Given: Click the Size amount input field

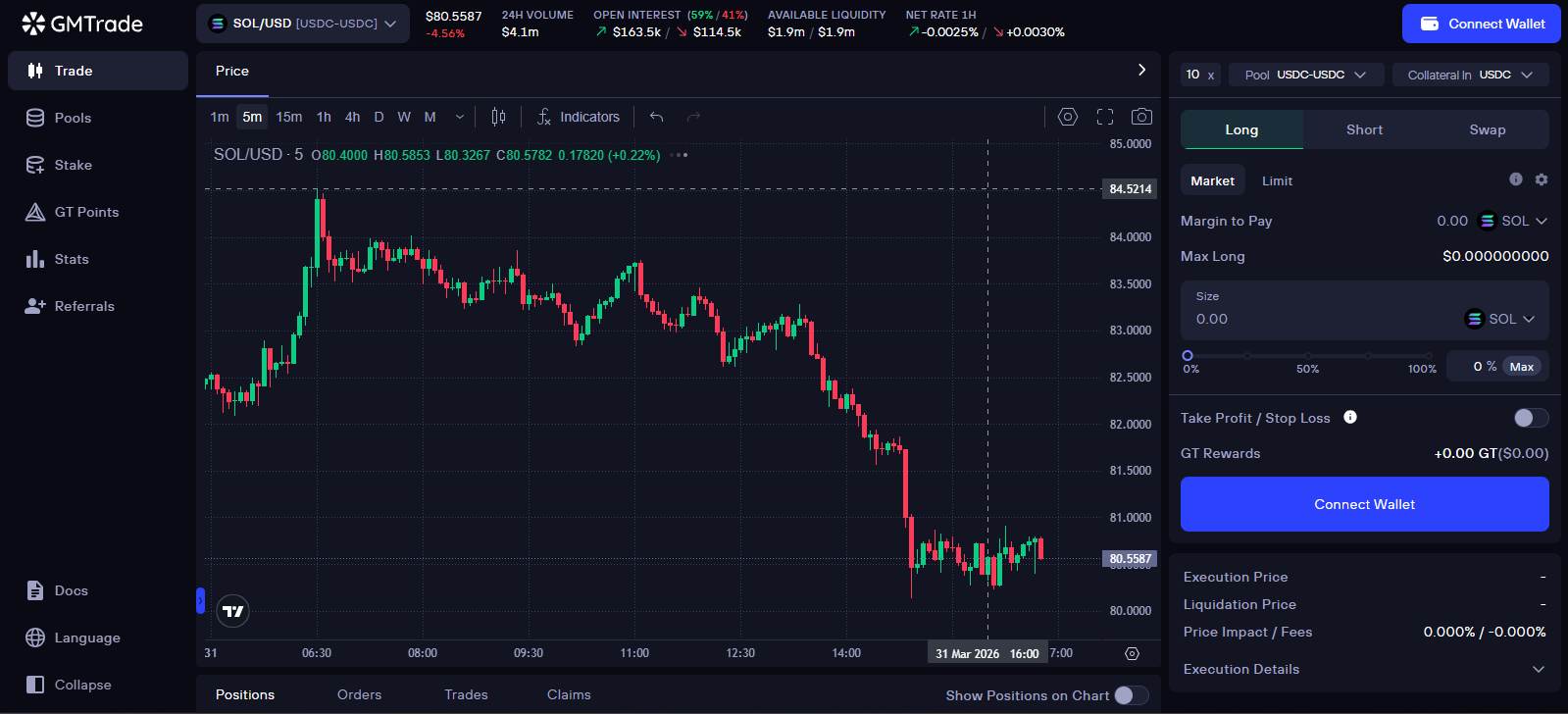Looking at the screenshot, I should (x=1324, y=319).
